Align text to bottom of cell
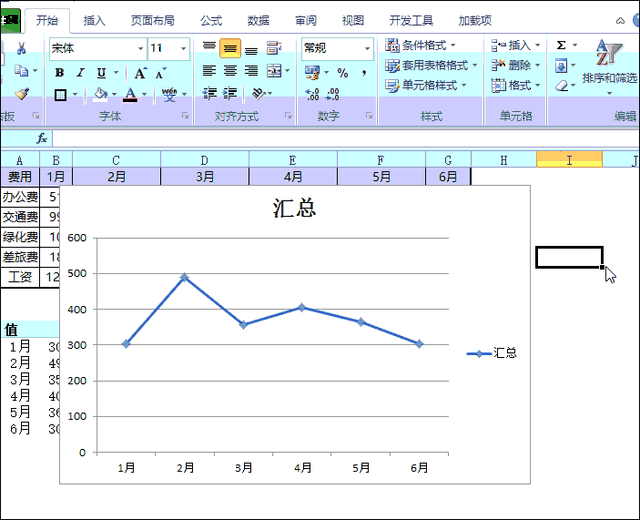This screenshot has height=520, width=640. click(251, 49)
